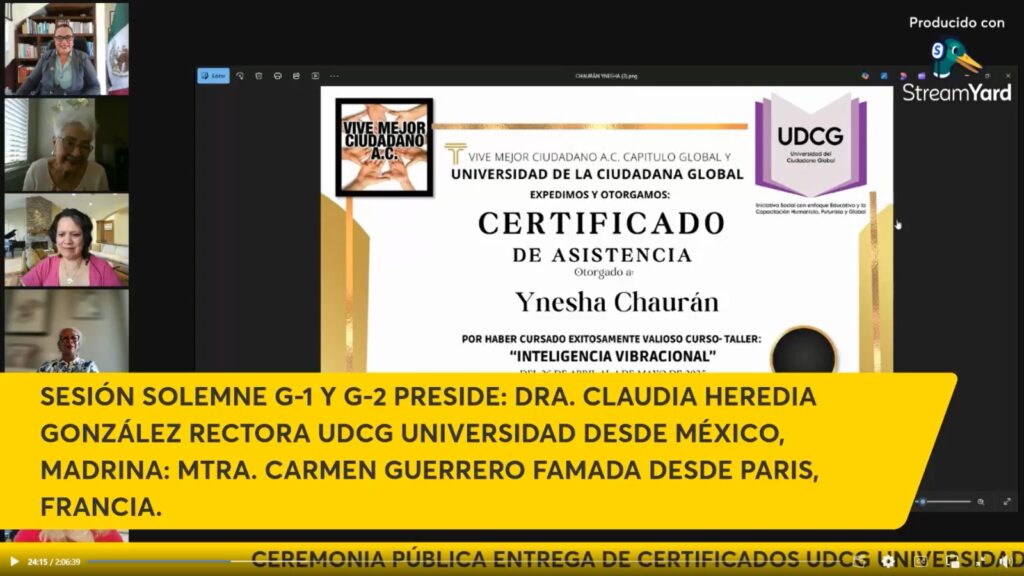Click the name Ynesha Chaurán on certificate
This screenshot has width=1024, height=576.
(x=617, y=302)
